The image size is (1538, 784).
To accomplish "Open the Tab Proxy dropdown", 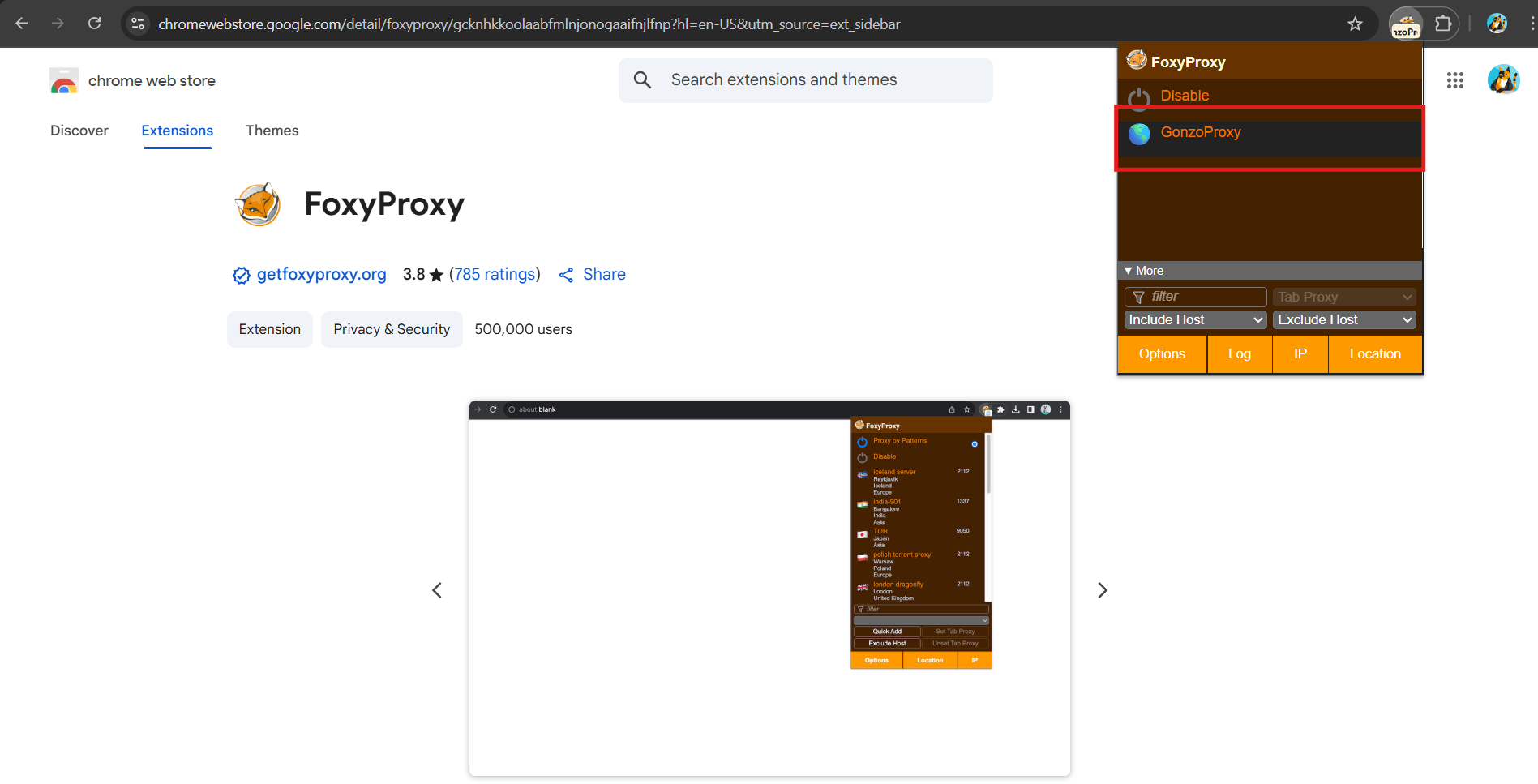I will (1344, 298).
